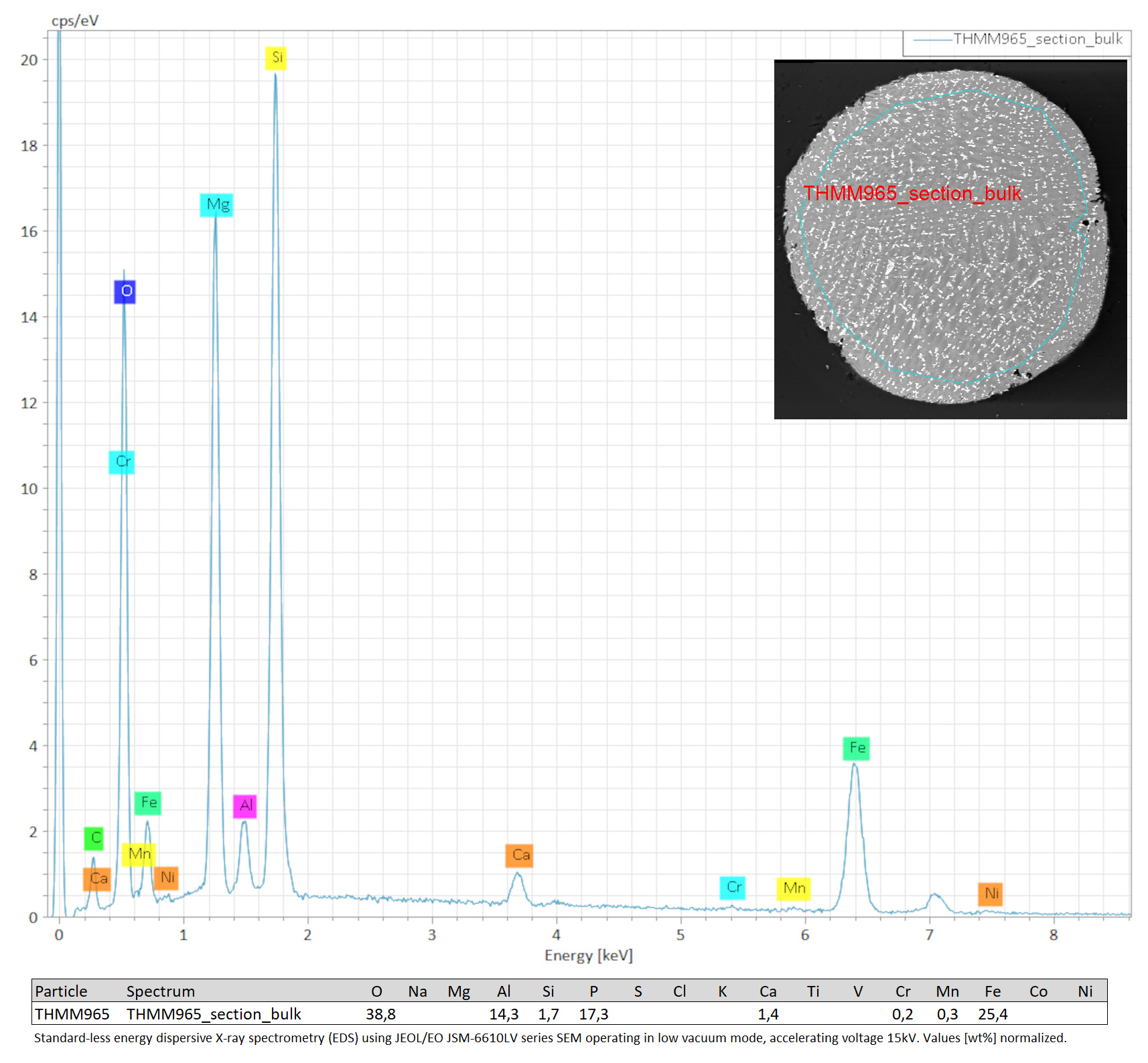Click the THMM965_section_bulk legend entry
Screen dimensions: 1148x1063
click(1018, 40)
